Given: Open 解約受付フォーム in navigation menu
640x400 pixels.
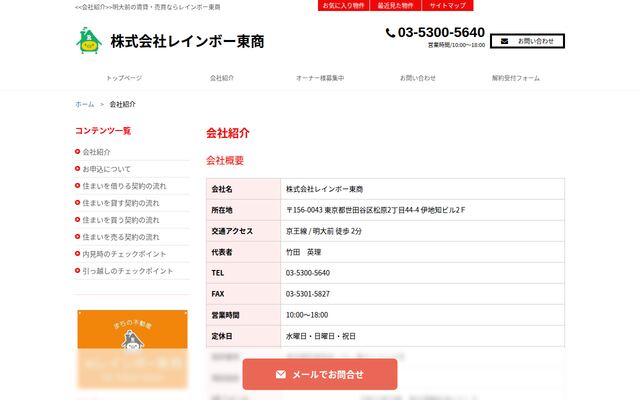Looking at the screenshot, I should click(x=516, y=78).
